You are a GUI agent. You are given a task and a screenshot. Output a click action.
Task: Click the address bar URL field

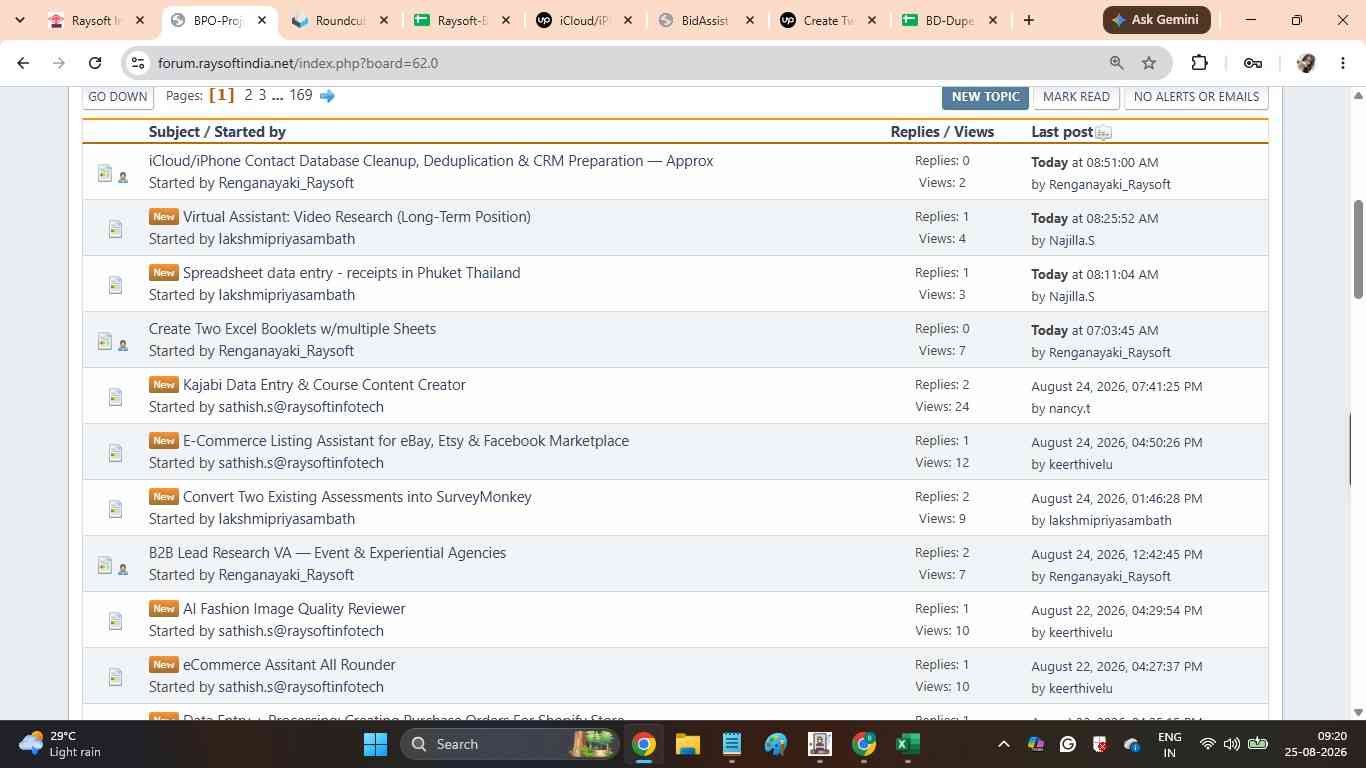(620, 63)
